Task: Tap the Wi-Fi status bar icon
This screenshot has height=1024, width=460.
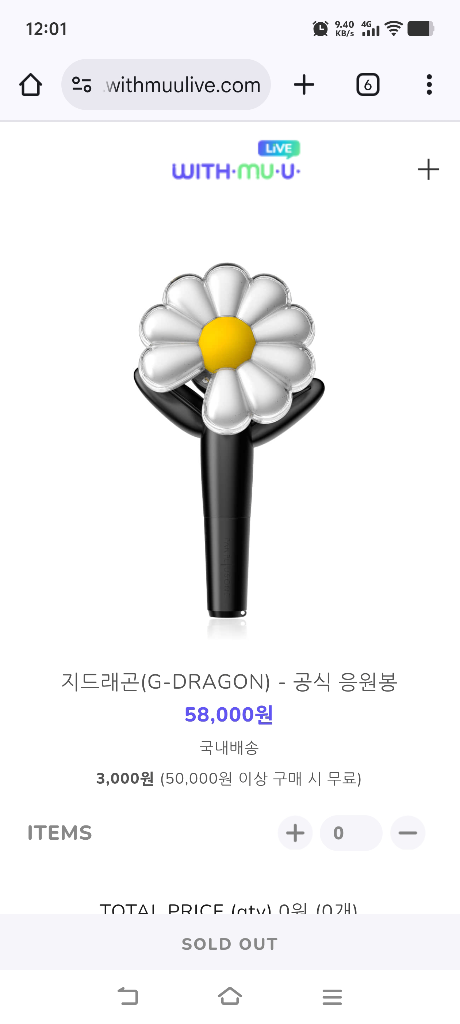Action: pos(393,28)
